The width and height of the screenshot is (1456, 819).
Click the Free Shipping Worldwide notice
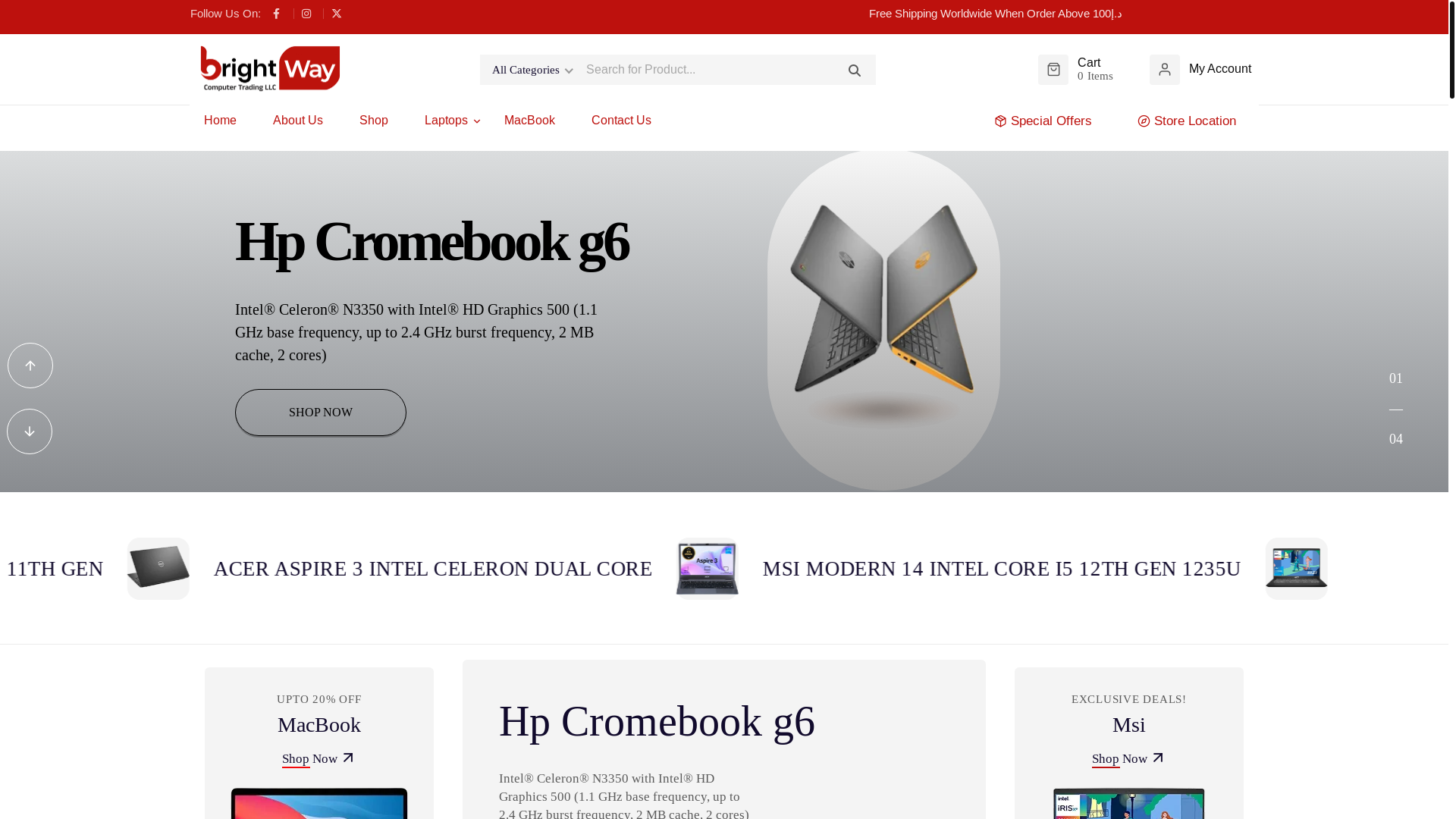995,14
